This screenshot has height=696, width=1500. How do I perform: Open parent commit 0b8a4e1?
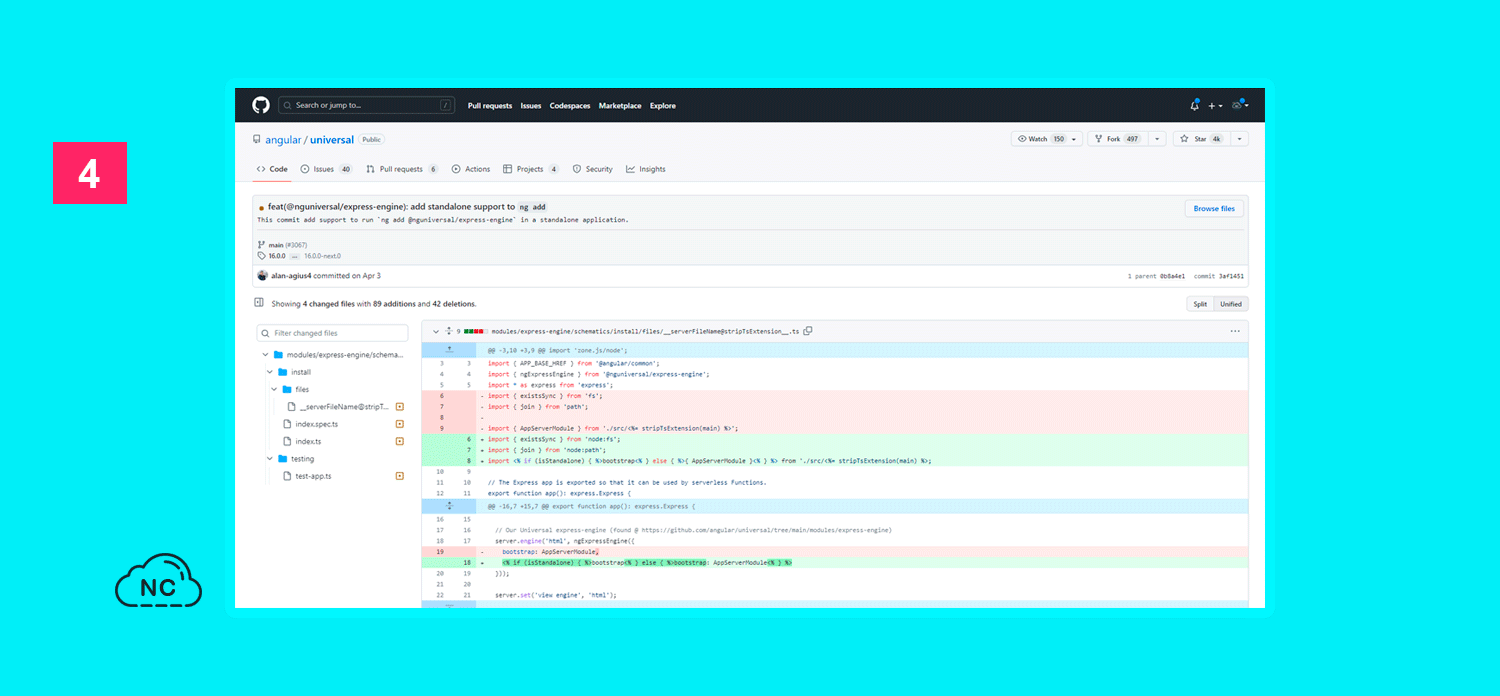coord(1174,276)
